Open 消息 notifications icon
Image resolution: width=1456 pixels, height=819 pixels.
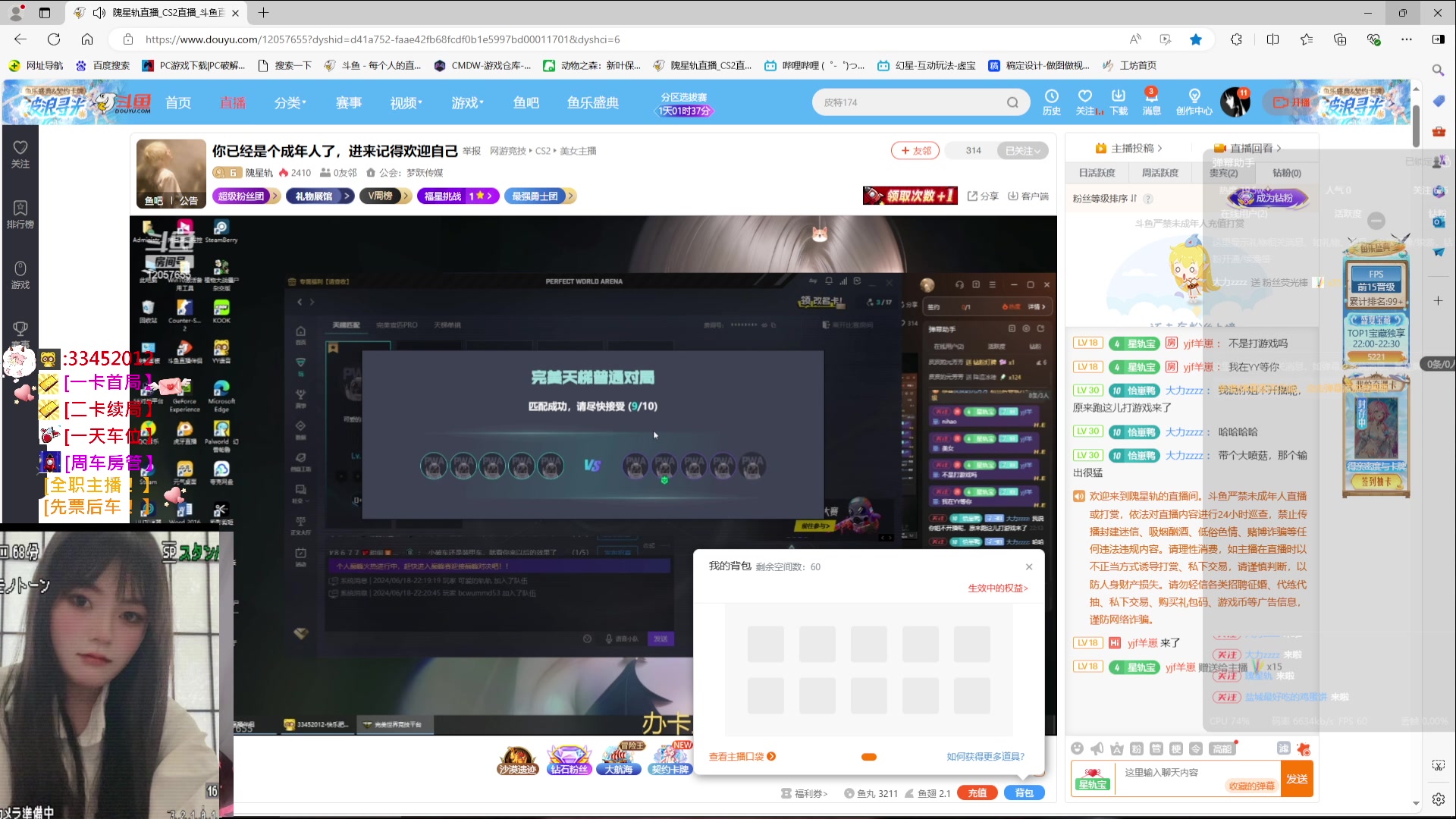coord(1151,102)
